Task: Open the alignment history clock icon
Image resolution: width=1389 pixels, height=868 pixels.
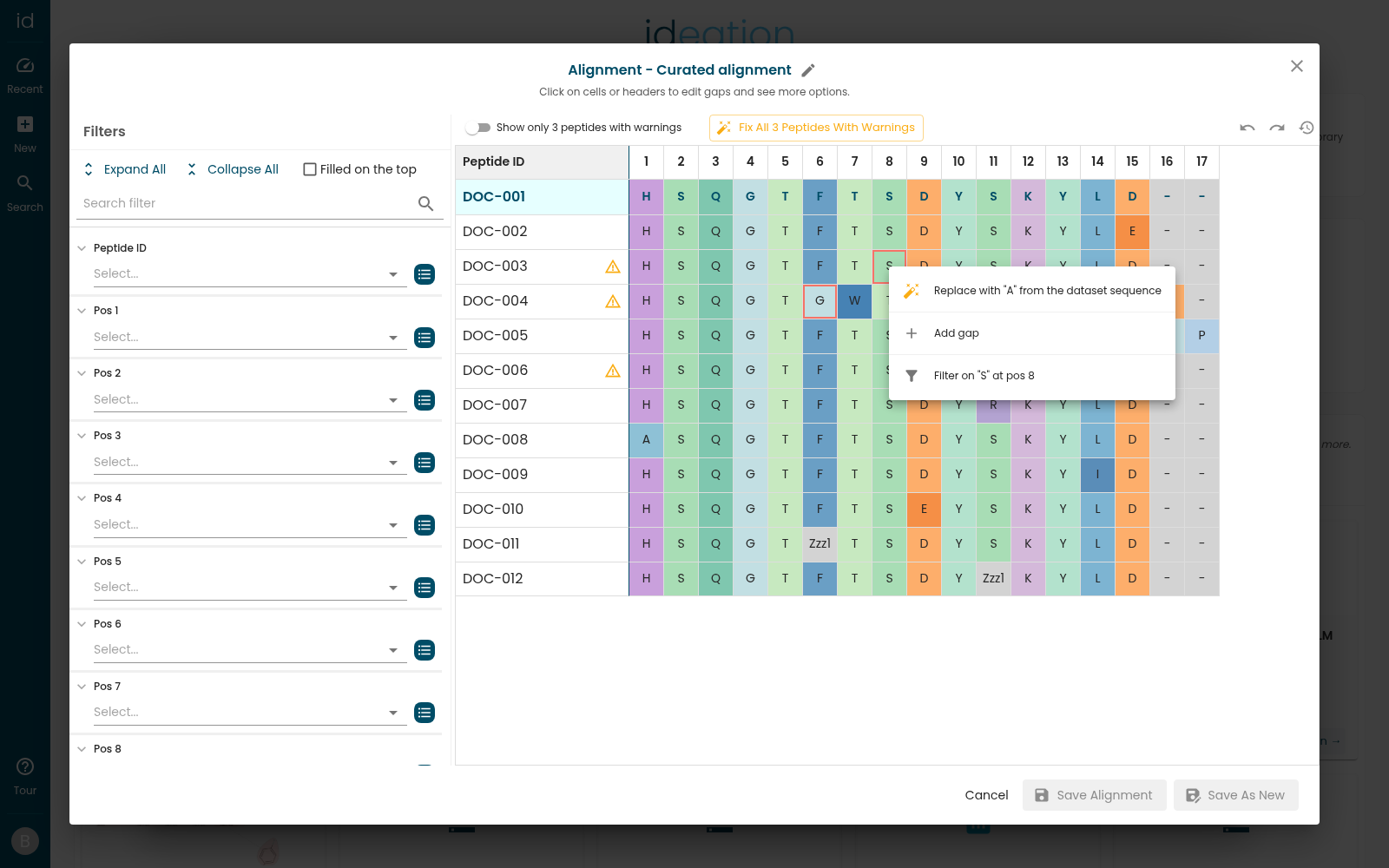Action: click(1307, 128)
